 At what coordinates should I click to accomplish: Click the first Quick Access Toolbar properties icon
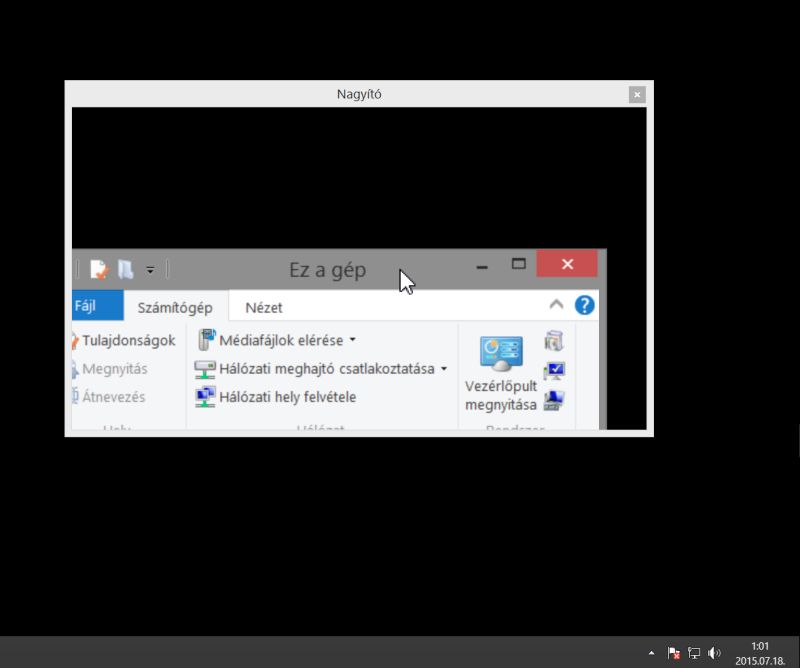(x=97, y=269)
